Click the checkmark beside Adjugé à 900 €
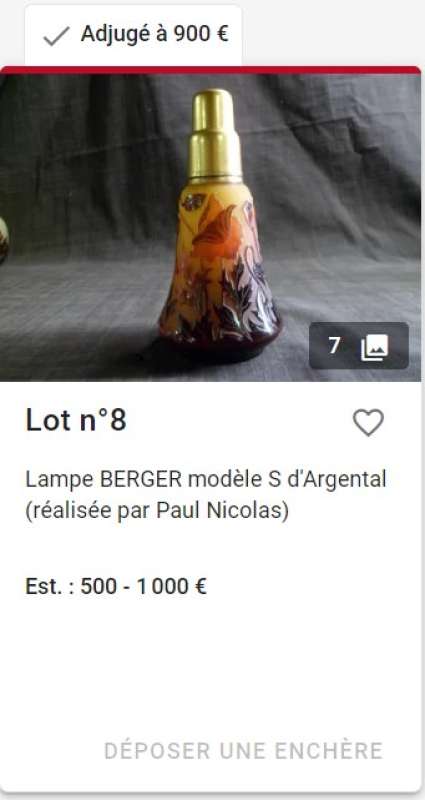Viewport: 425px width, 800px height. pyautogui.click(x=56, y=36)
